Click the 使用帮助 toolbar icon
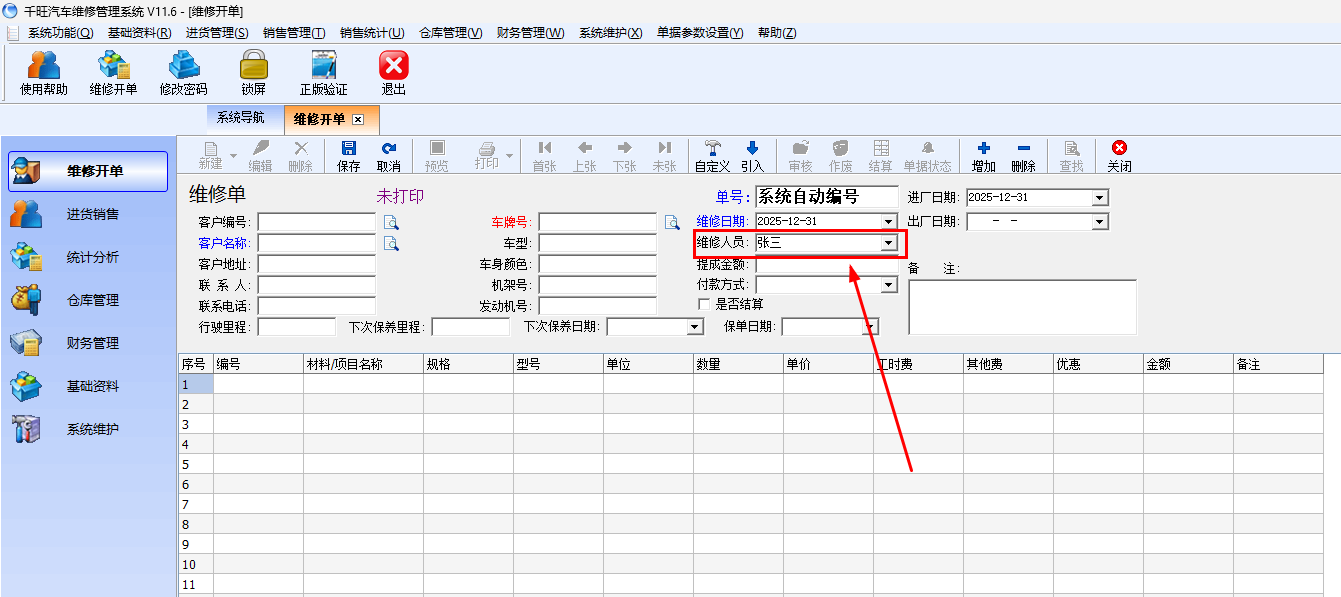 pyautogui.click(x=44, y=66)
